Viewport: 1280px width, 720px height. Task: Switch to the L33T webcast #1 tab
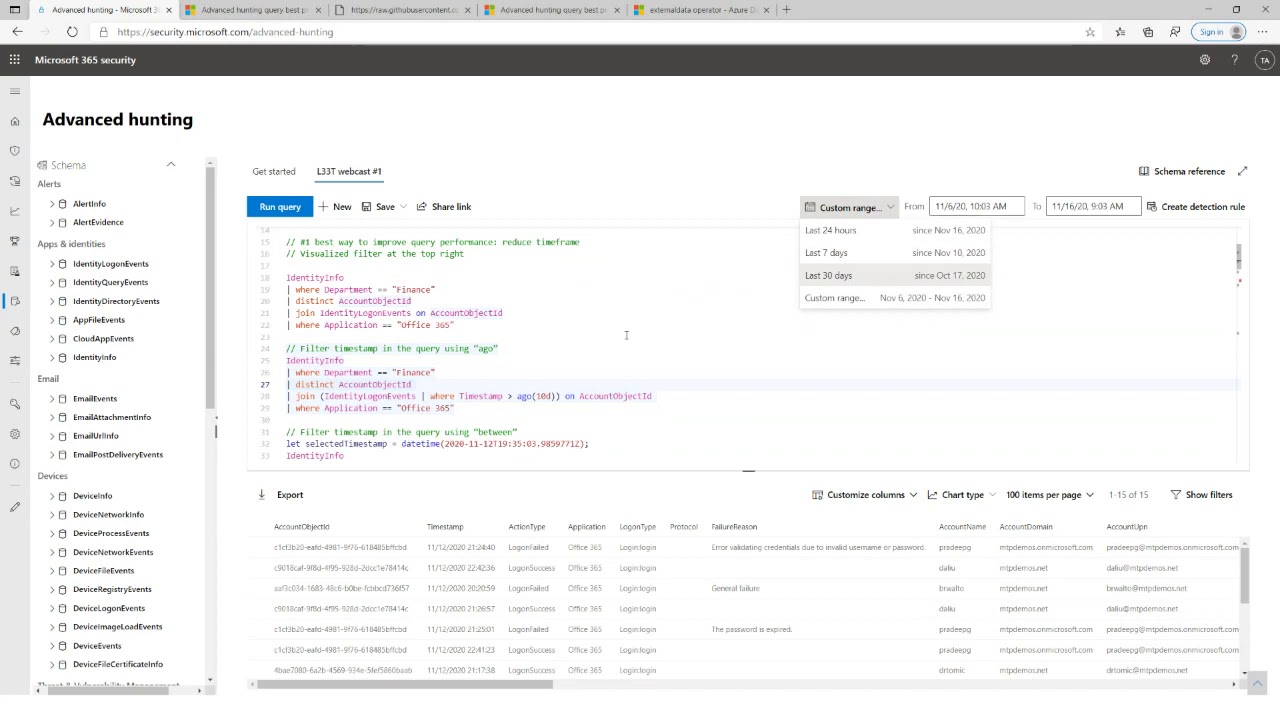pyautogui.click(x=349, y=171)
